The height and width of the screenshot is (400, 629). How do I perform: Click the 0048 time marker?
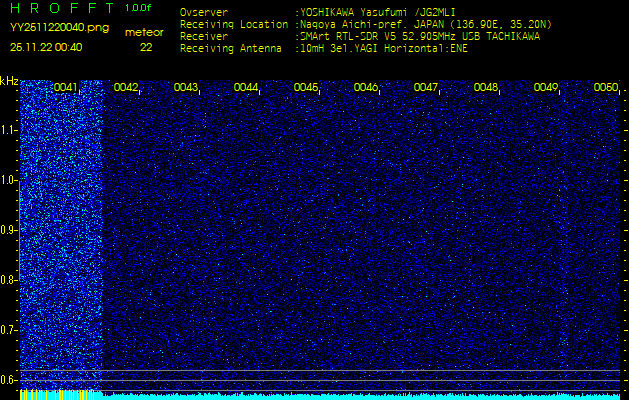click(486, 88)
